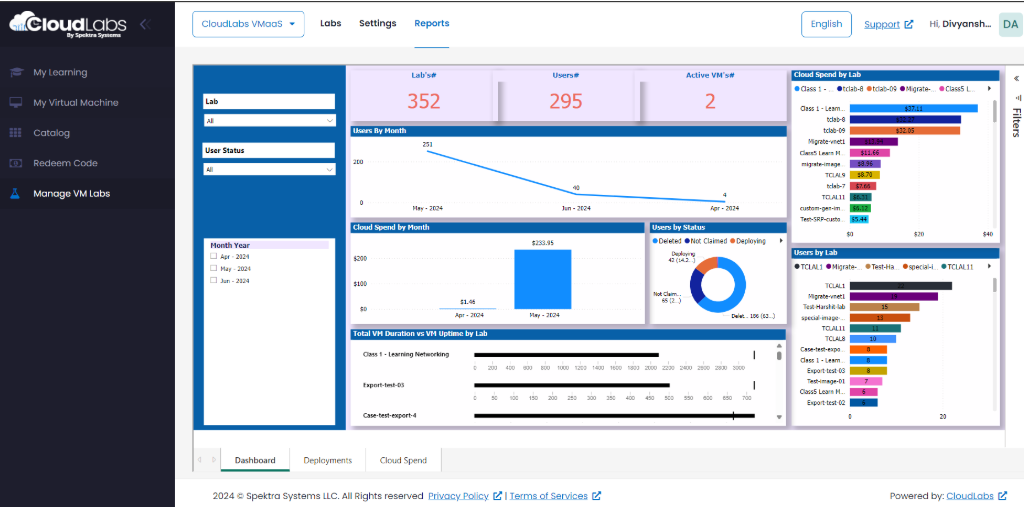Open the Lab filter dropdown

click(x=270, y=120)
